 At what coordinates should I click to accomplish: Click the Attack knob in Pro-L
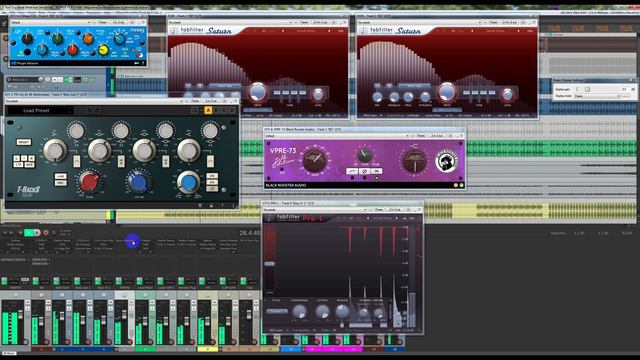322,311
